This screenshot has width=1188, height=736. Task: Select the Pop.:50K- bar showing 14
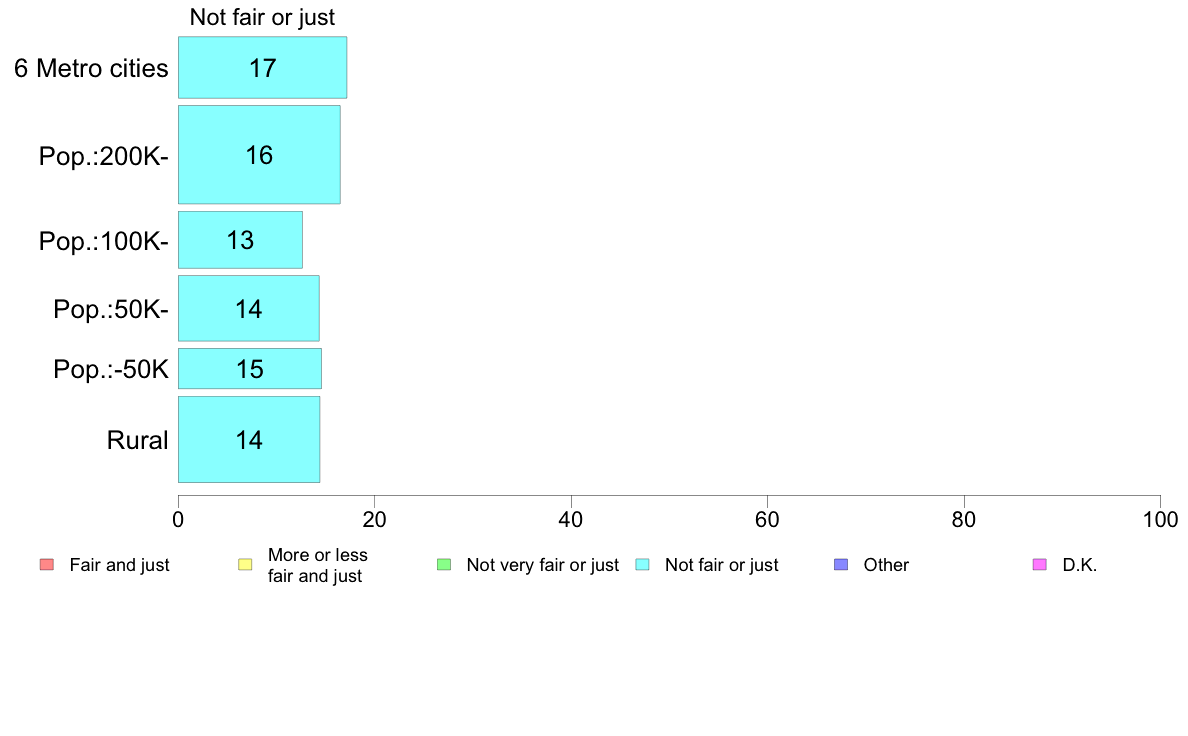tap(249, 308)
